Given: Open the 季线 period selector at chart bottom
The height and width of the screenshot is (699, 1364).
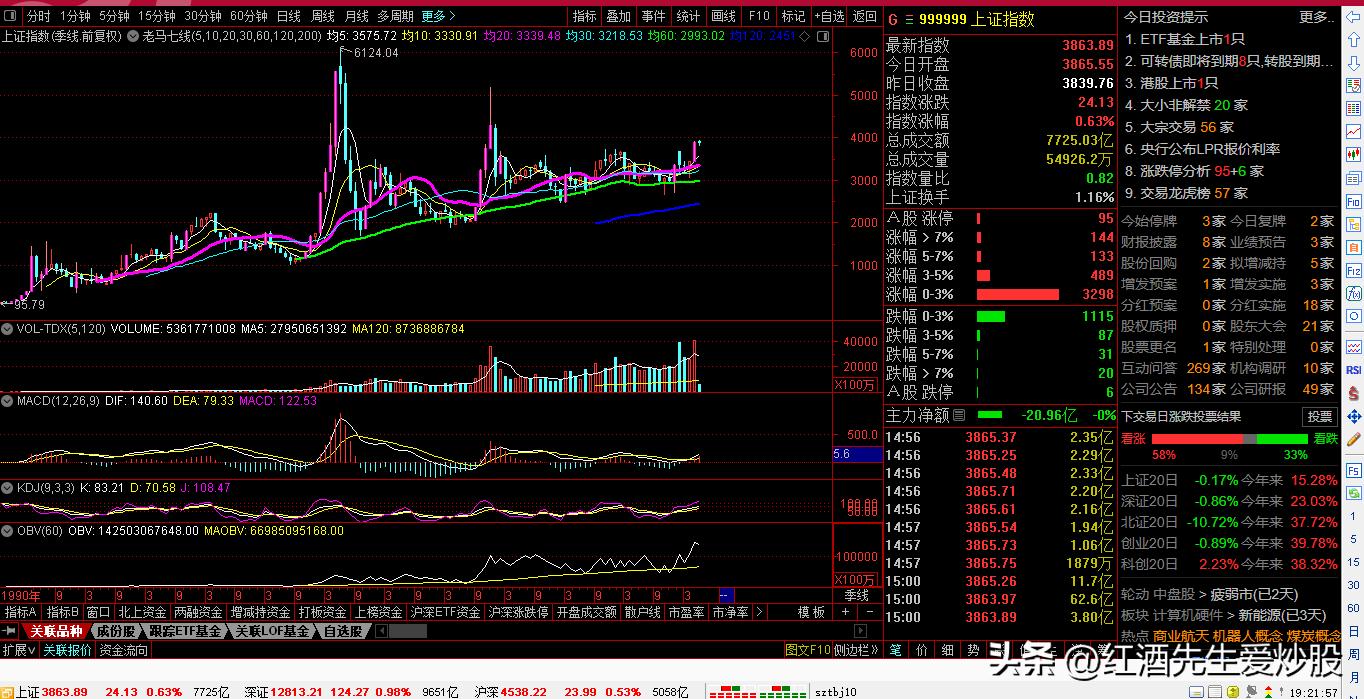Looking at the screenshot, I should (x=857, y=594).
